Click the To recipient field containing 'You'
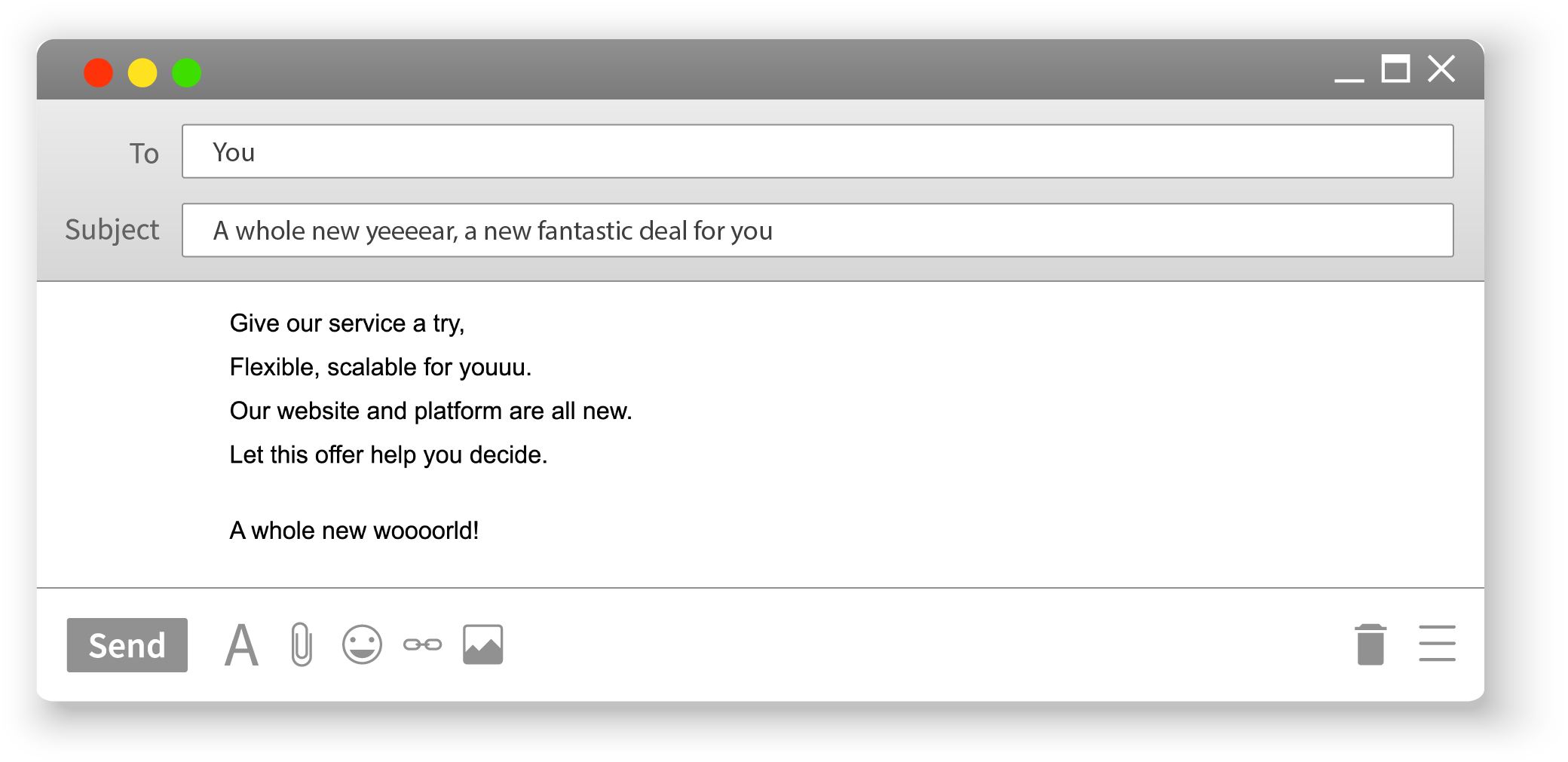Screen dimensions: 1568x762 coord(817,151)
